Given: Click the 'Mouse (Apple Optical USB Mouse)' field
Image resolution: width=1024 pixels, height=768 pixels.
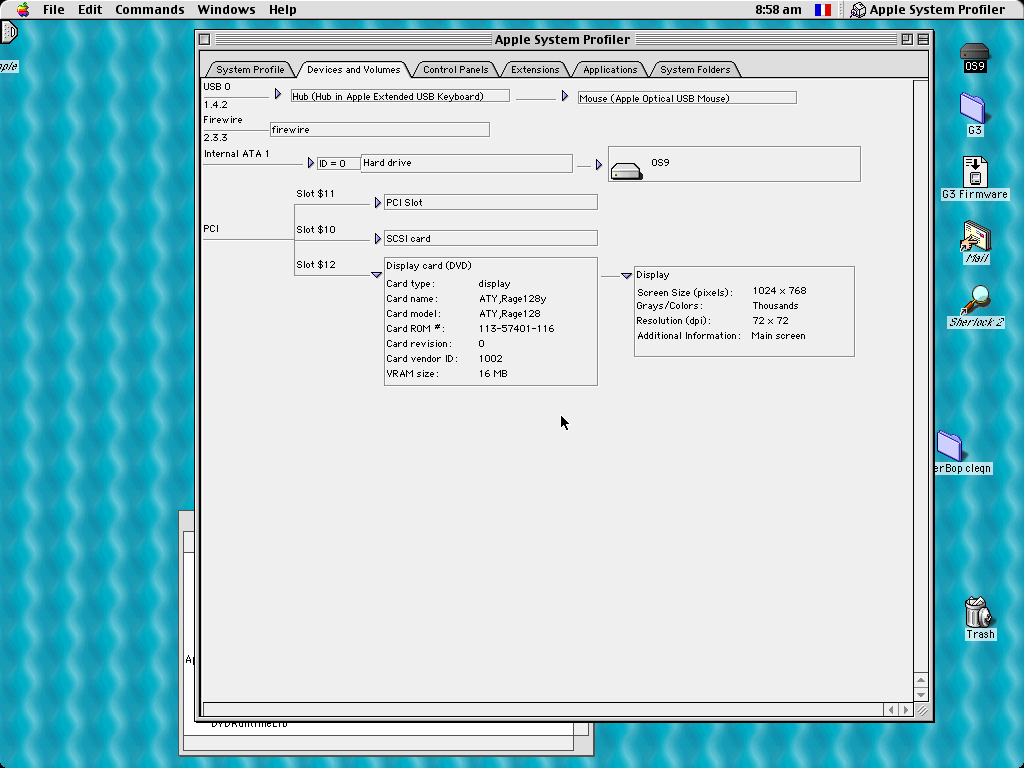Looking at the screenshot, I should click(687, 98).
